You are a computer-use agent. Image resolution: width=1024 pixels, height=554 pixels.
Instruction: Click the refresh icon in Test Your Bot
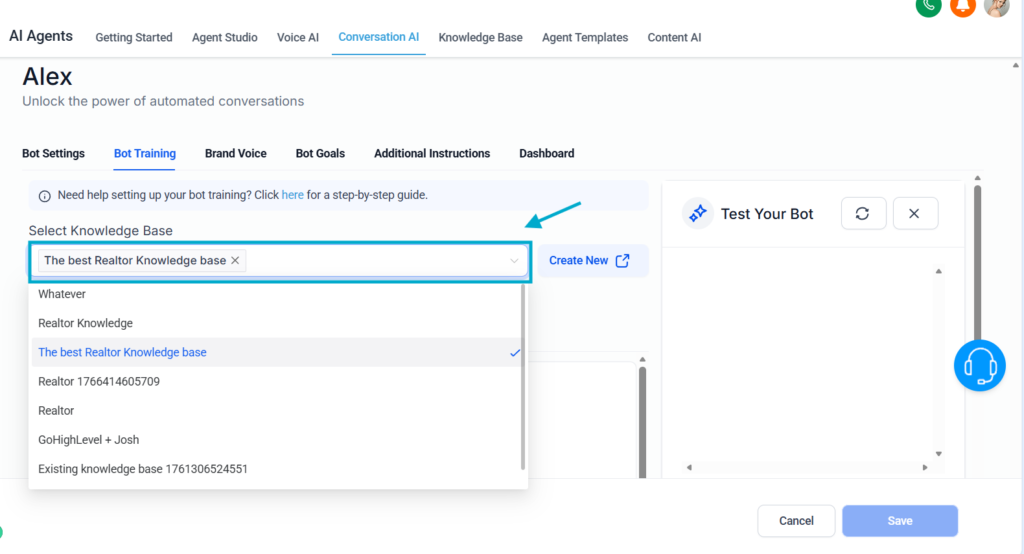point(863,213)
